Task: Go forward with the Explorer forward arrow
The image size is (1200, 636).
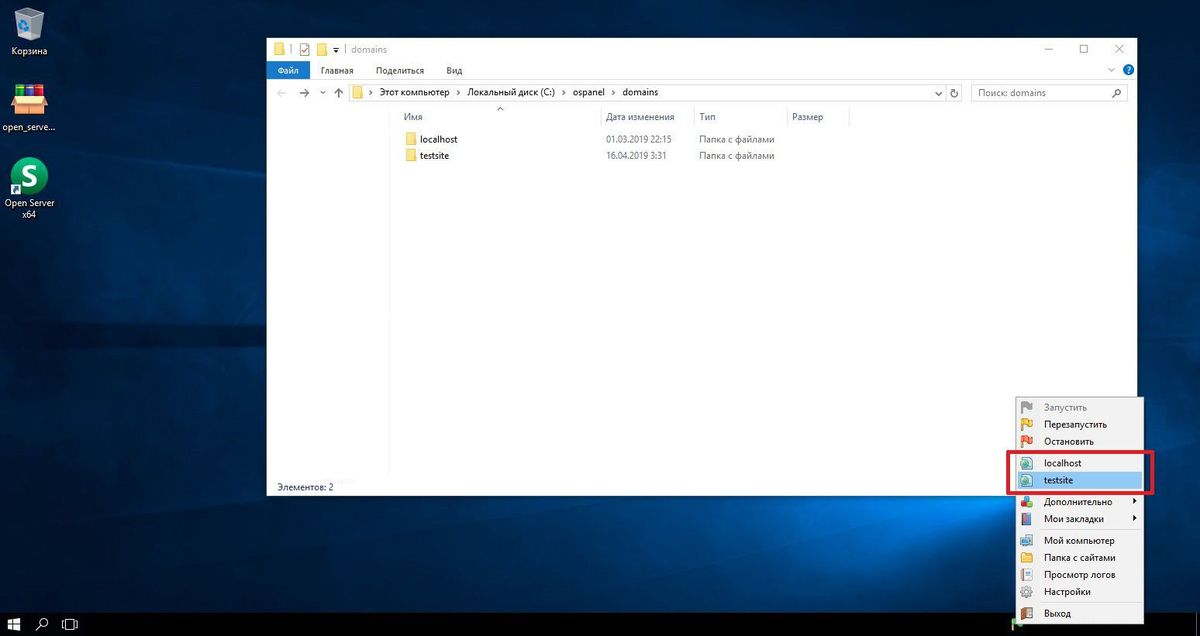Action: [x=304, y=92]
